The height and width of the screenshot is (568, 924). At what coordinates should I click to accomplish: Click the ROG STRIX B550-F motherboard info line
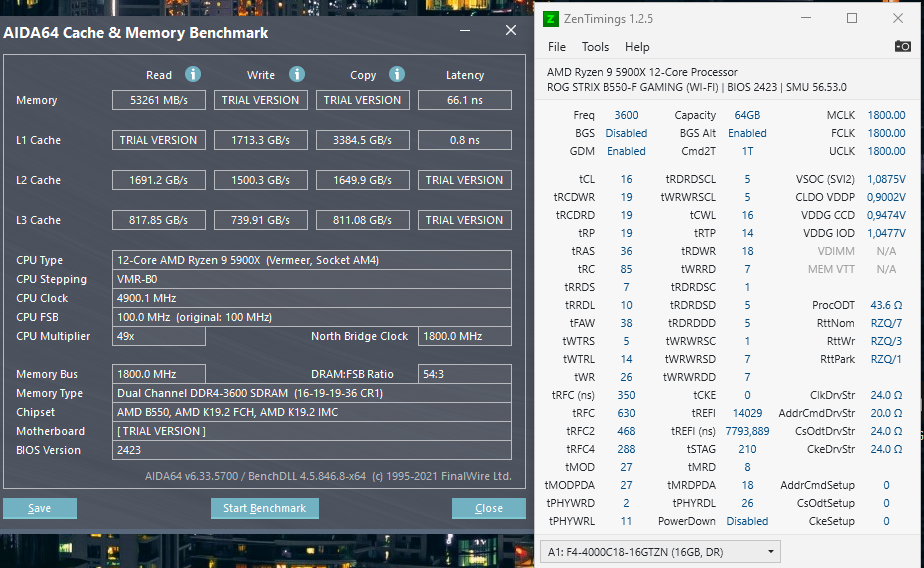[697, 87]
